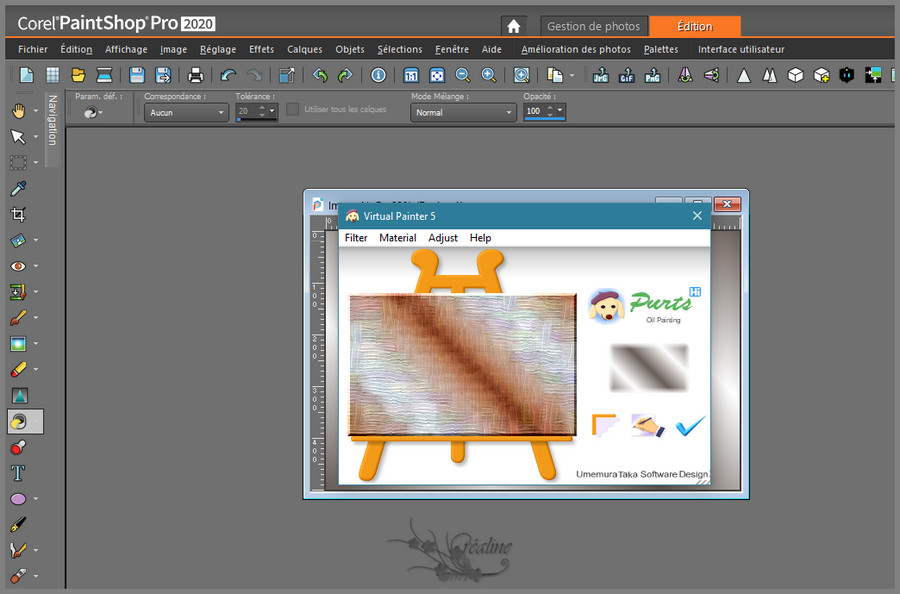
Task: Switch to Gestion de photos tab
Action: (x=593, y=26)
